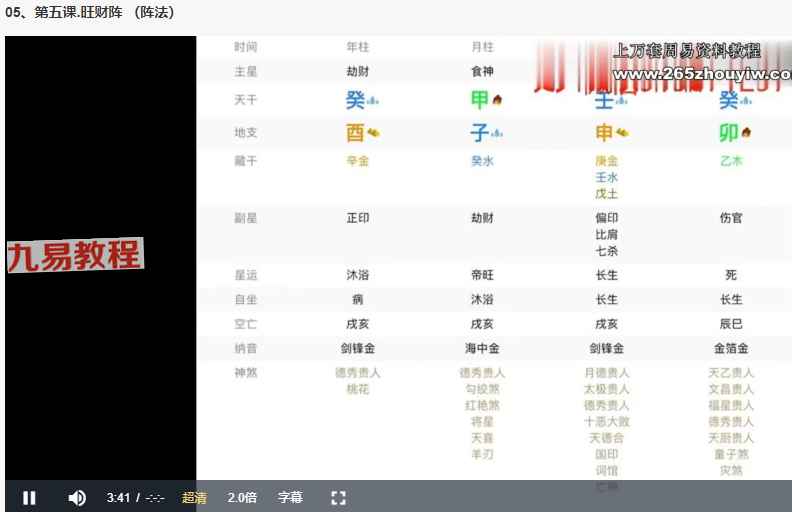Click the metal icon beside 酉 earthly branch
This screenshot has width=792, height=512.
click(x=373, y=133)
